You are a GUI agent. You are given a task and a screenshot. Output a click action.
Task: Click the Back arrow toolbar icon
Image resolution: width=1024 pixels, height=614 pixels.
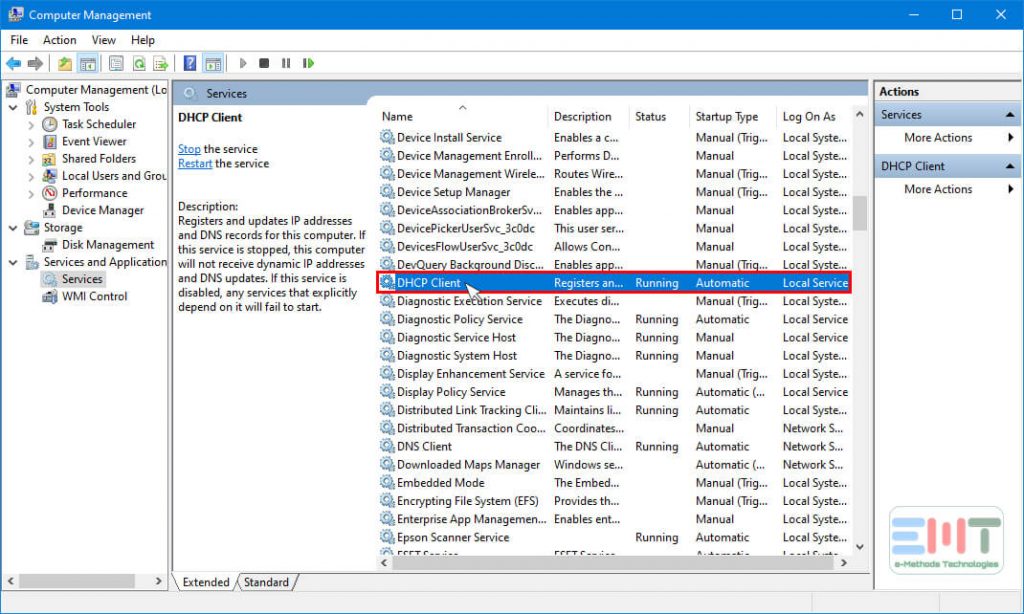click(13, 63)
